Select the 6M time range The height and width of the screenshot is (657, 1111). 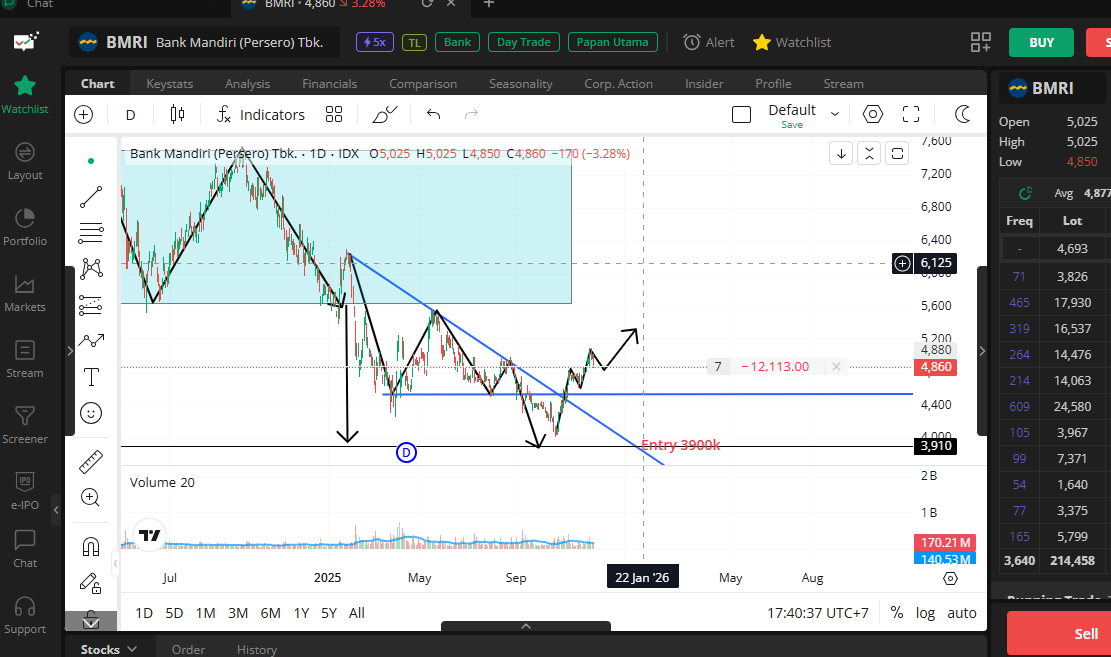(270, 612)
